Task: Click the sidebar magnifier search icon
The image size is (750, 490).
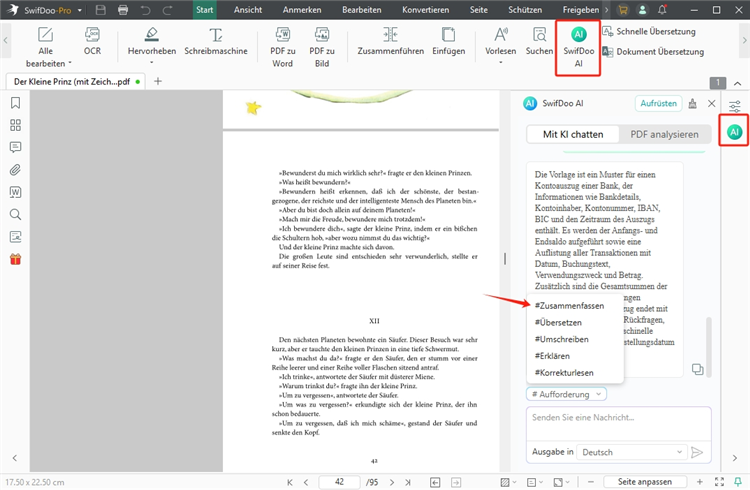Action: pyautogui.click(x=15, y=214)
